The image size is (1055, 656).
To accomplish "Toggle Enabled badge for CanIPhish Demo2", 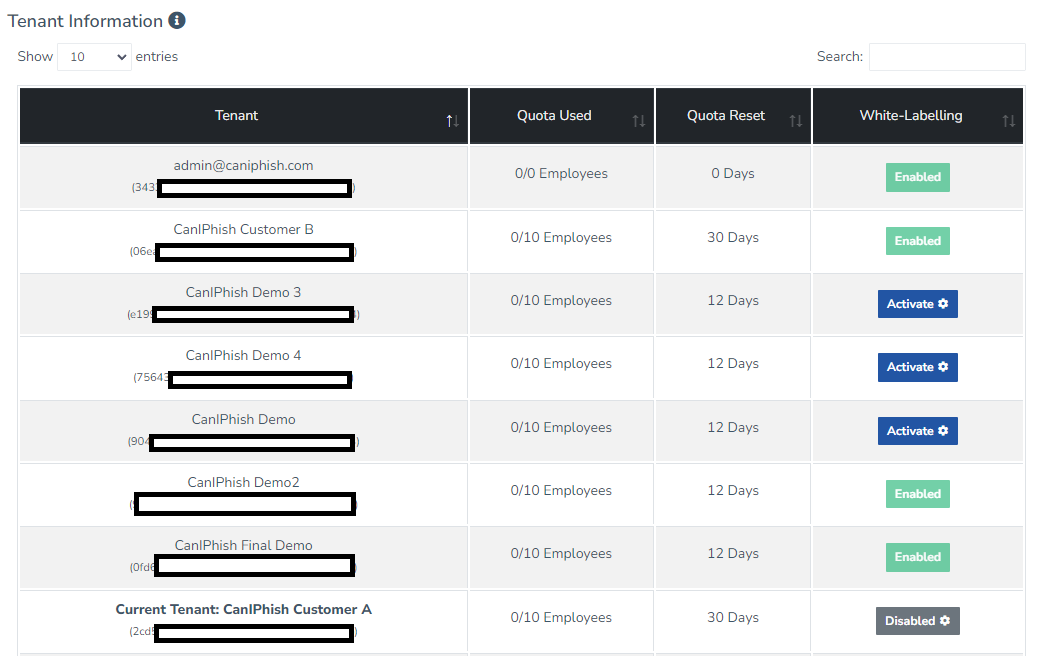I will [917, 493].
